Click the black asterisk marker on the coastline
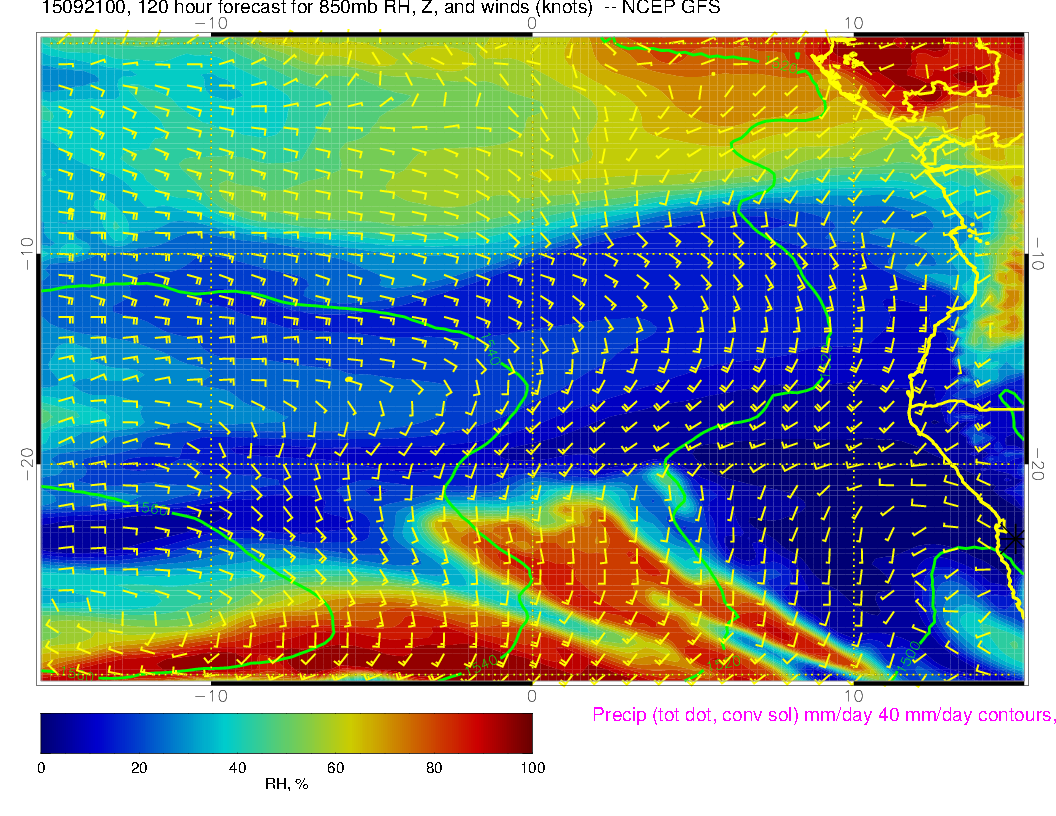 tap(1017, 538)
